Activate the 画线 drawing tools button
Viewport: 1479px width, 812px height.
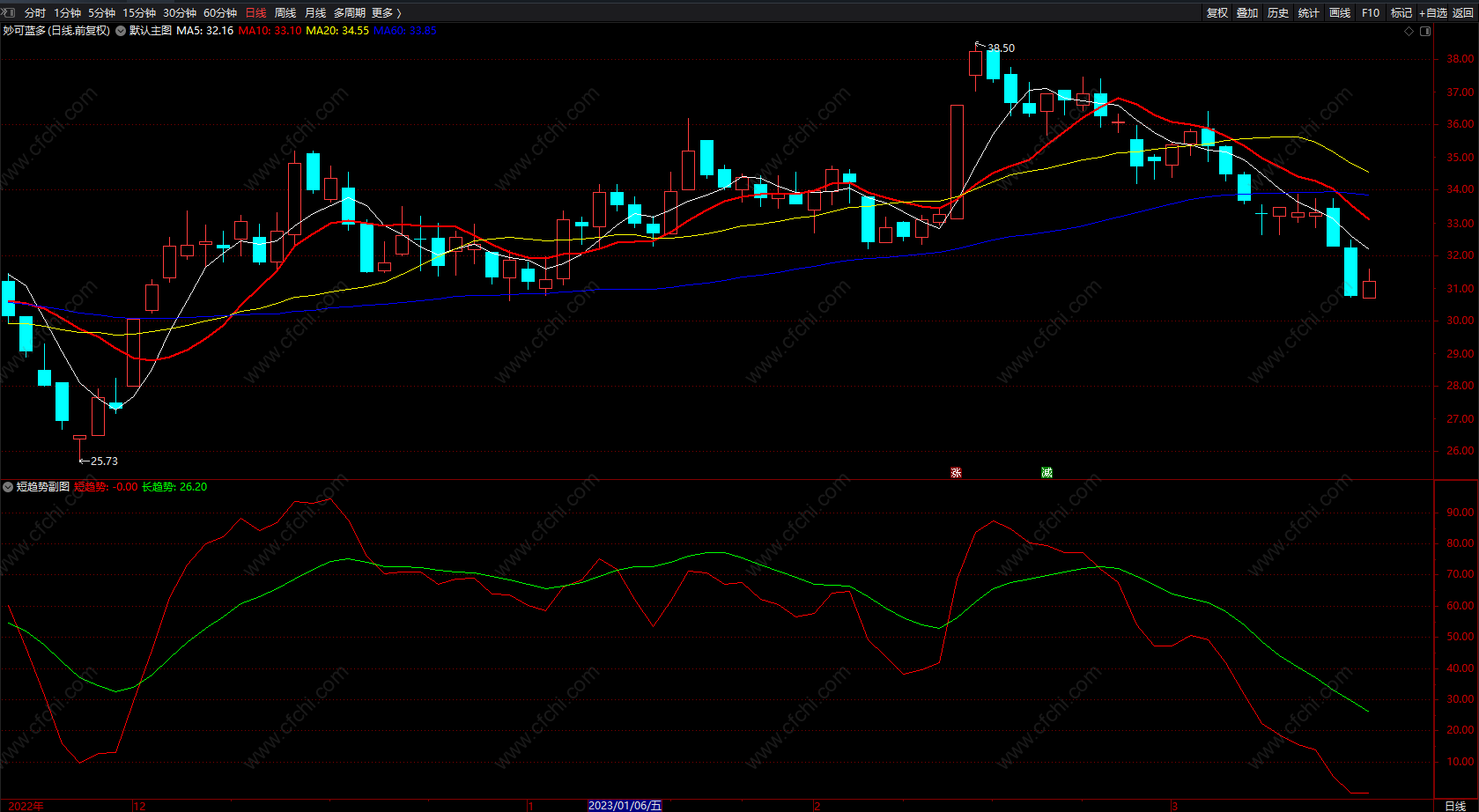click(x=1340, y=12)
